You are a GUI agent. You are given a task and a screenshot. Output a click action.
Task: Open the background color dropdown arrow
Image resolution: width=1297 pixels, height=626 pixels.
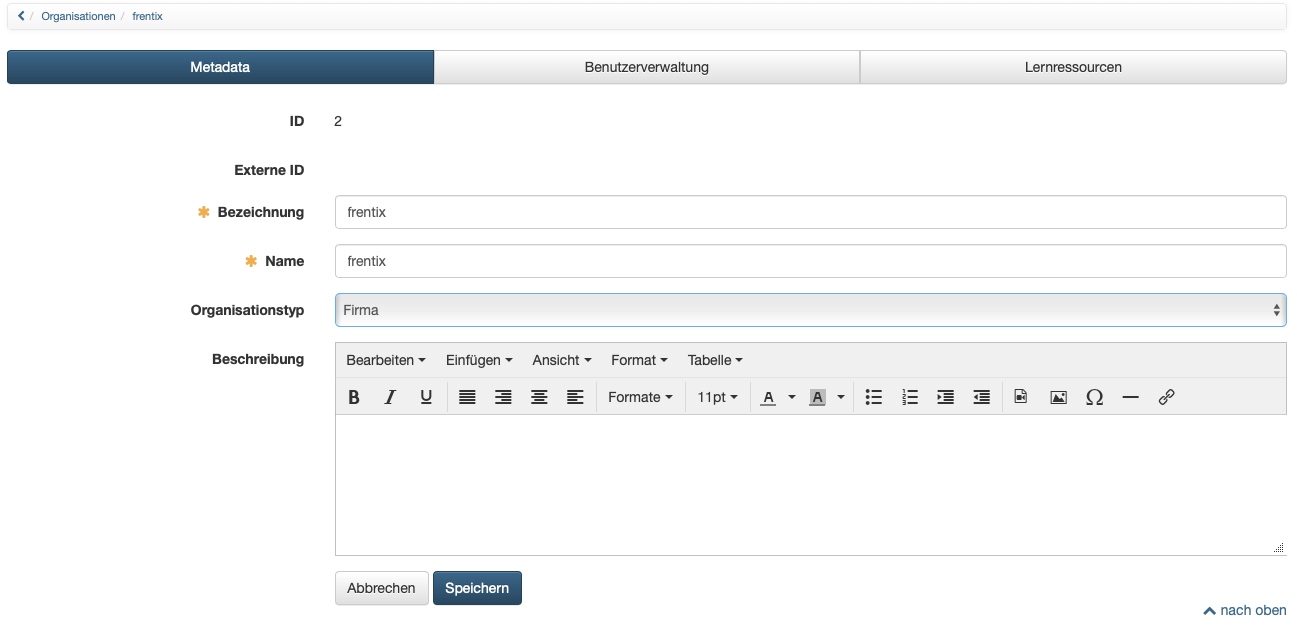tap(841, 397)
